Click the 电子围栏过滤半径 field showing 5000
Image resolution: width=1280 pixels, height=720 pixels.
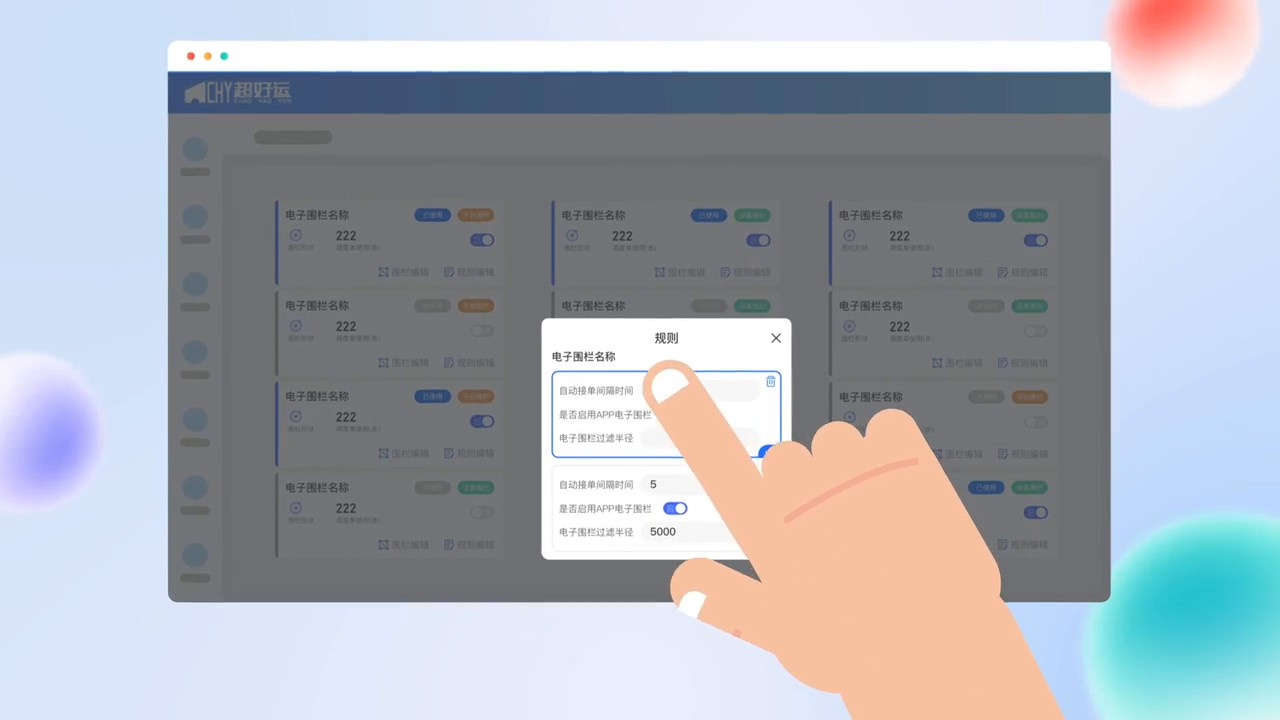(680, 532)
